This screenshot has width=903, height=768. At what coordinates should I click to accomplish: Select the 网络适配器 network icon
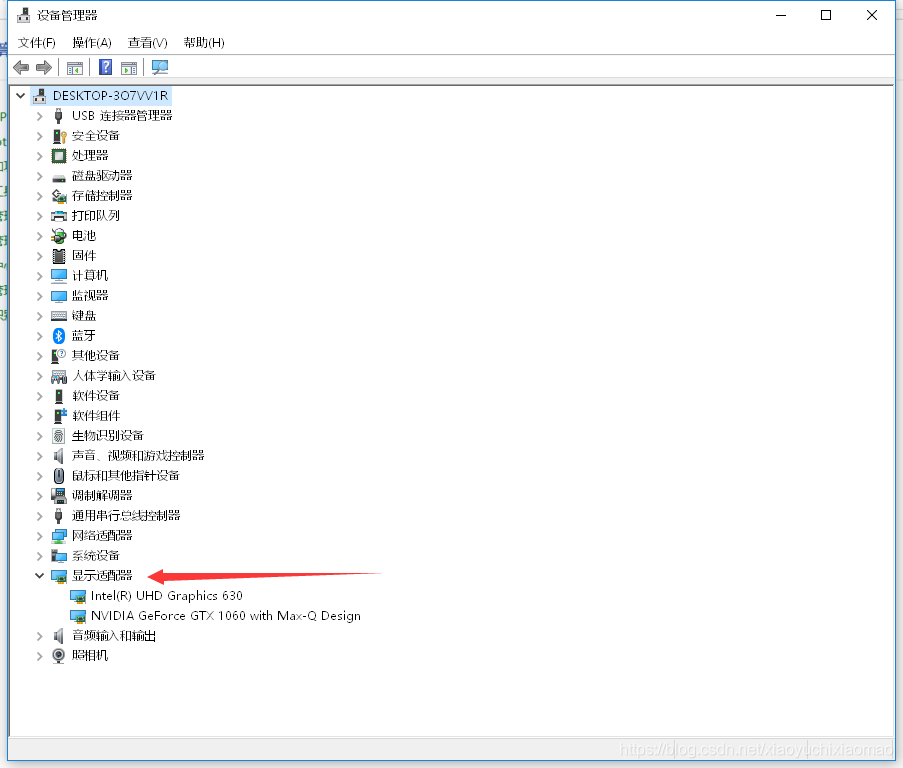pos(59,536)
